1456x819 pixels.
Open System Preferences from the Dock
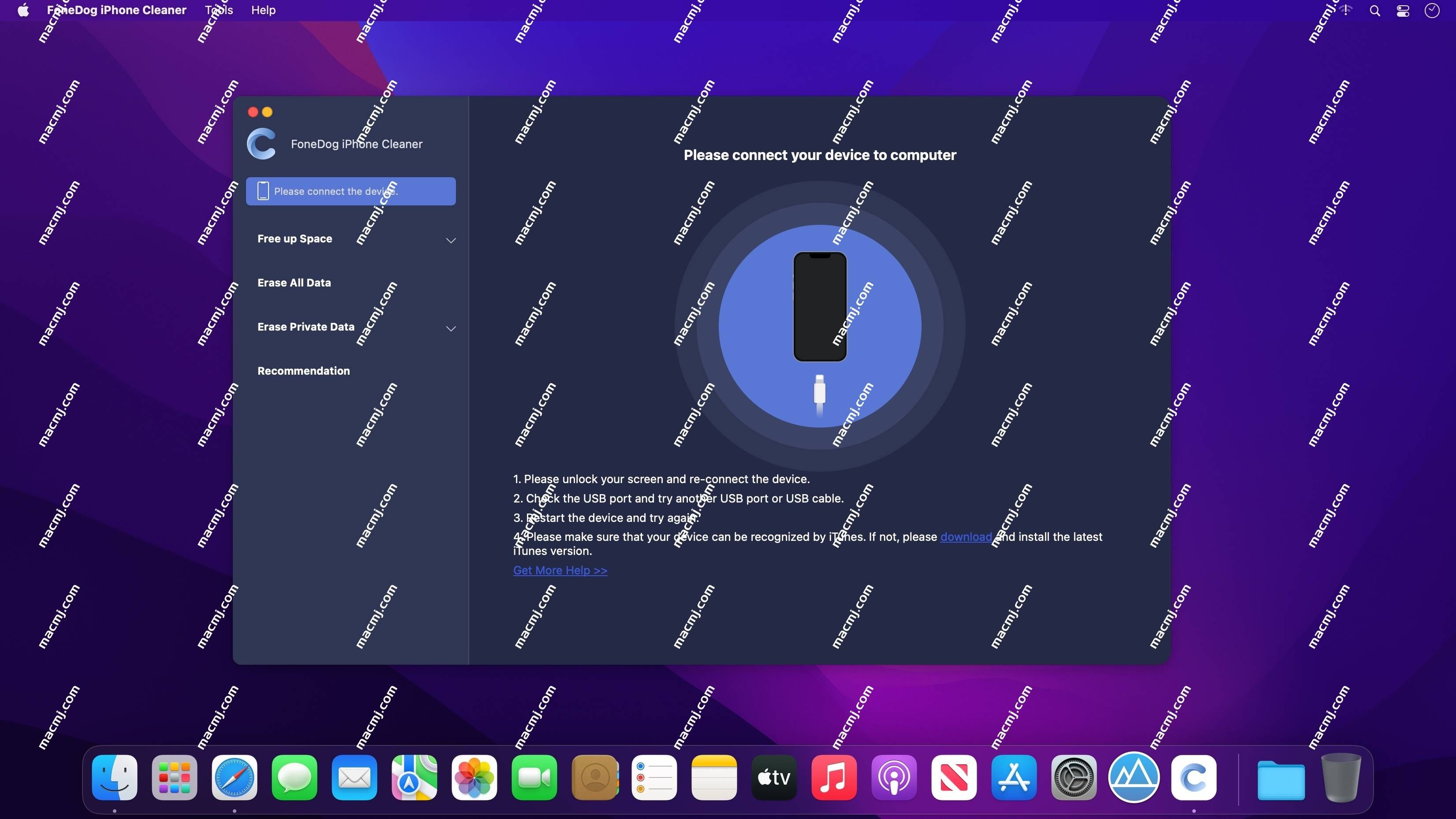click(1073, 778)
